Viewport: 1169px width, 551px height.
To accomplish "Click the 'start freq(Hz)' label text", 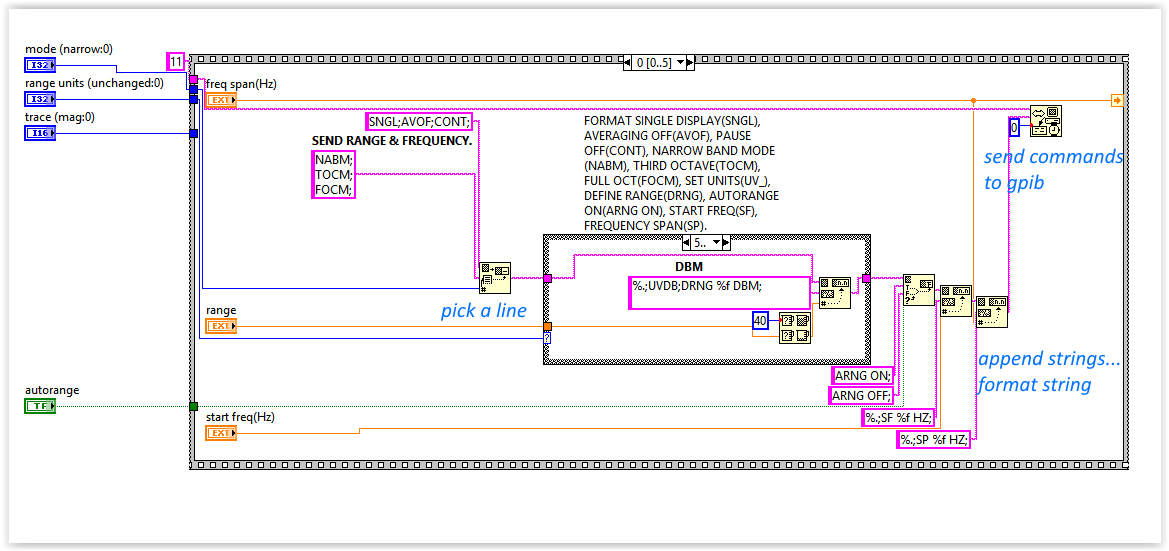I will pyautogui.click(x=240, y=418).
